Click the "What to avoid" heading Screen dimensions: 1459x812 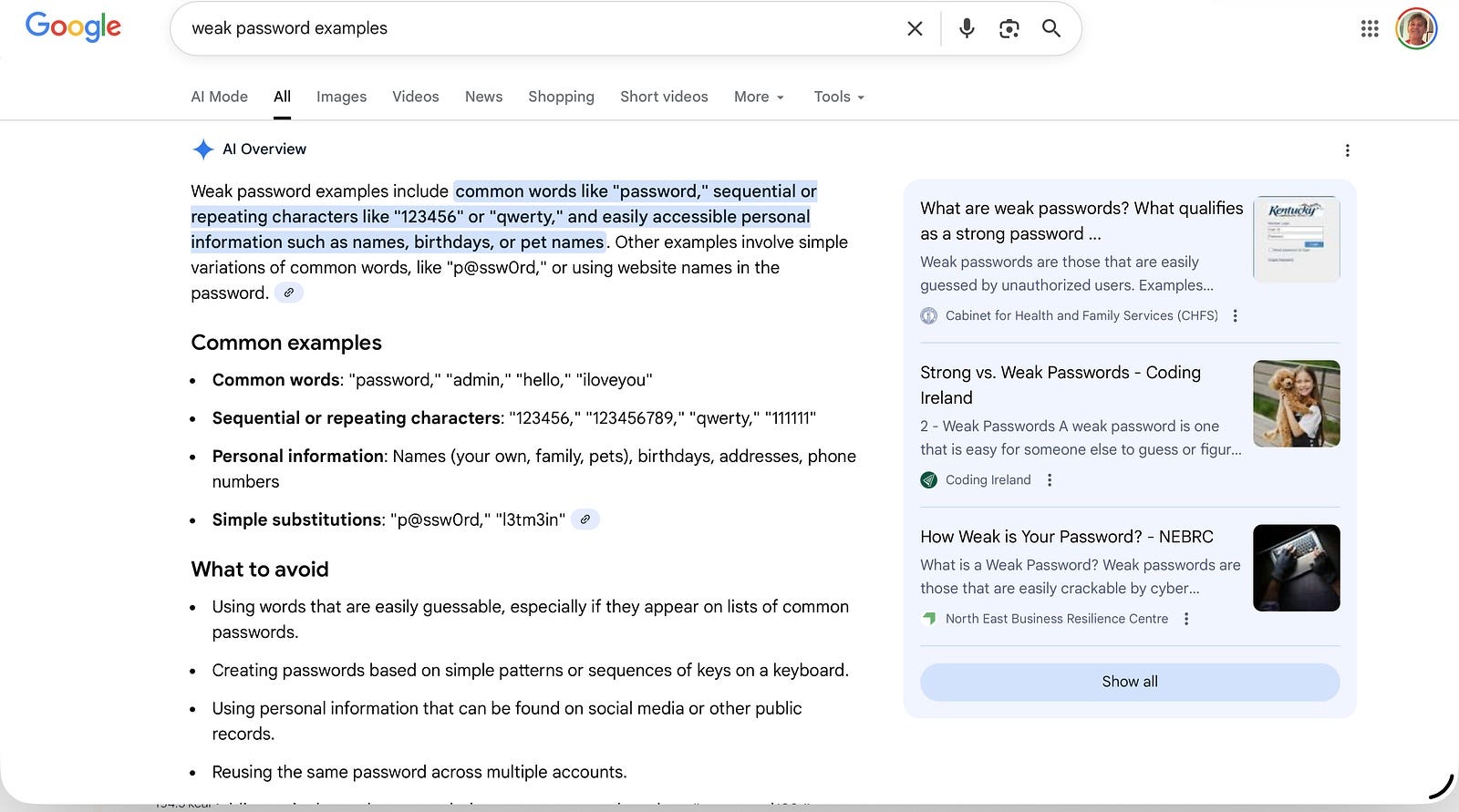point(260,570)
